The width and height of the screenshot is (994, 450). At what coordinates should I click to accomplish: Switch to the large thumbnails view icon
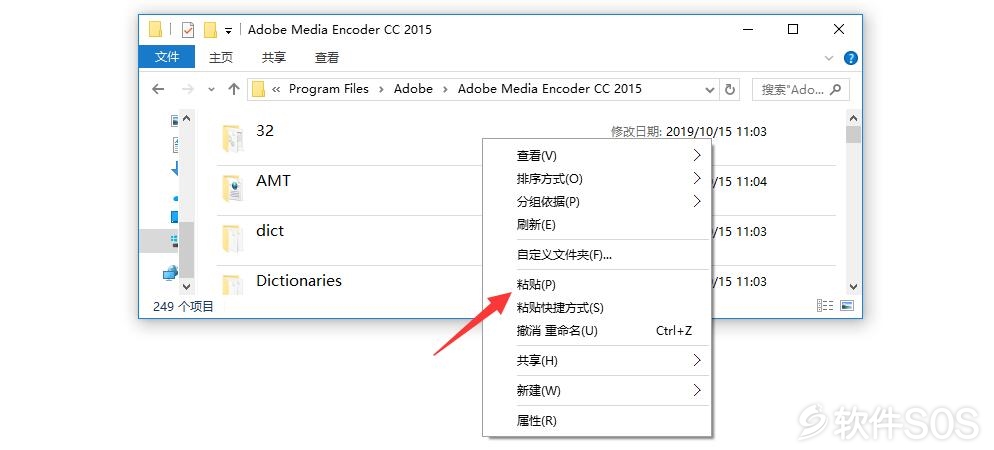[x=847, y=306]
